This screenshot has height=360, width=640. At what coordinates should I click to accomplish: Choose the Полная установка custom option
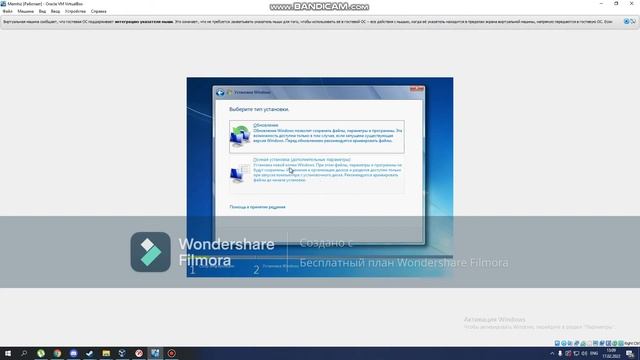click(317, 174)
